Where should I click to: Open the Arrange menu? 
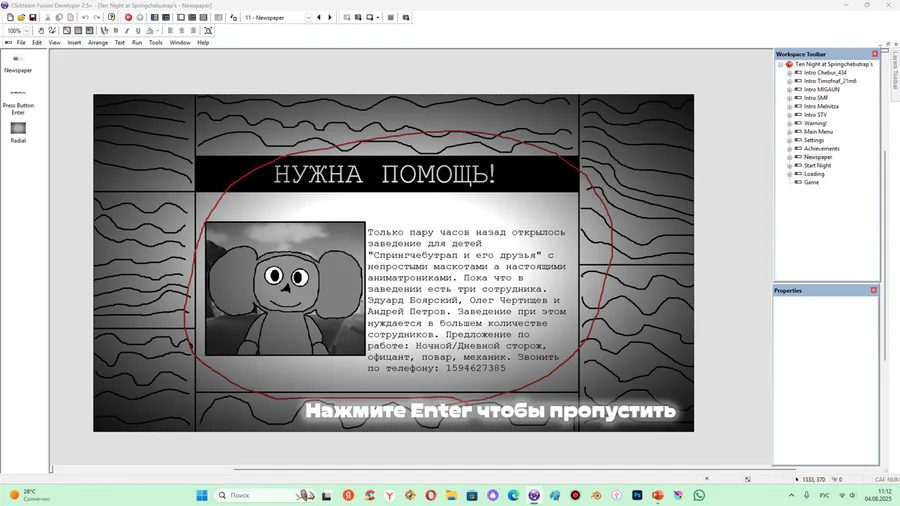pos(98,42)
